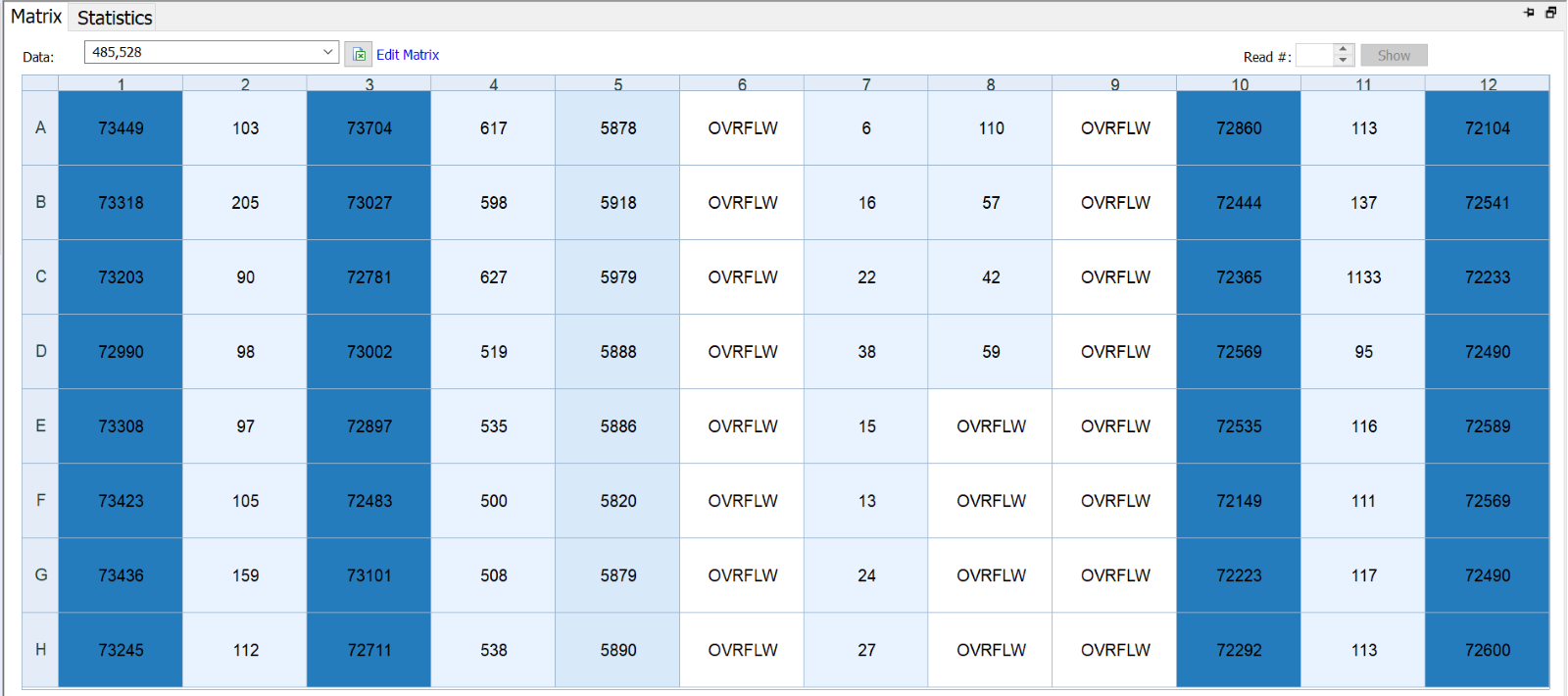Open the Data 485,528 dropdown
The height and width of the screenshot is (696, 1568).
click(x=327, y=52)
